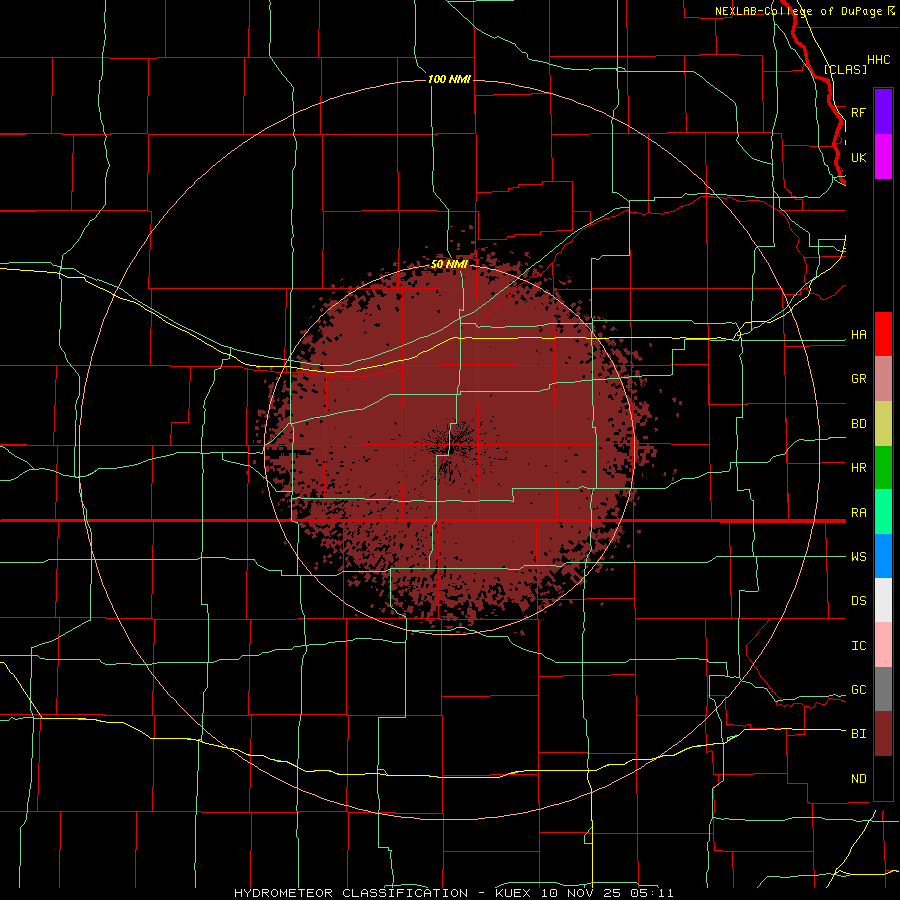Click the GC legend label

[858, 690]
